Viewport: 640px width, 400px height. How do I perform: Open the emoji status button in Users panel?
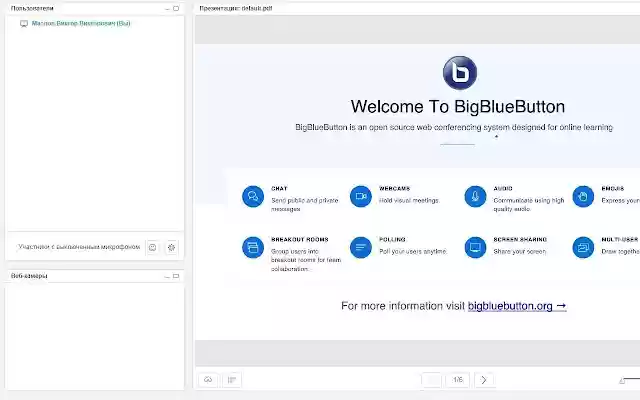tap(153, 247)
